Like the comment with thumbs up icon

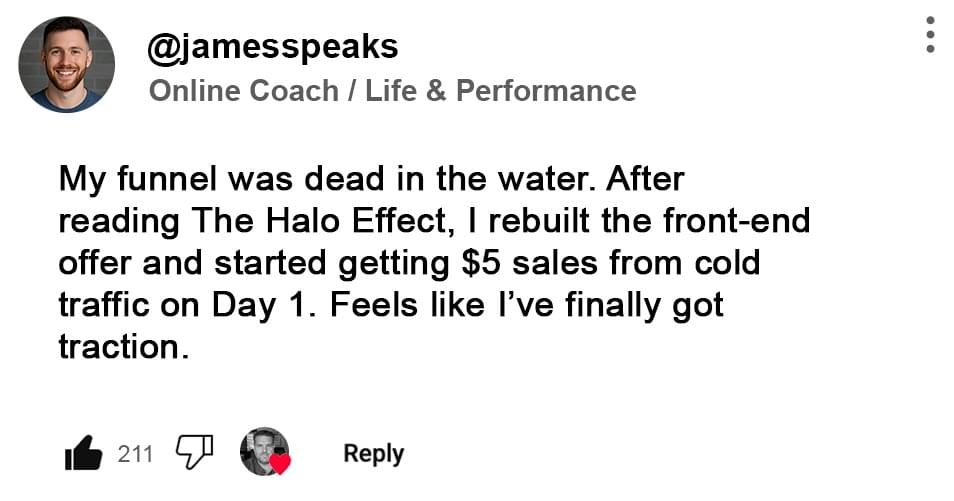[x=84, y=453]
